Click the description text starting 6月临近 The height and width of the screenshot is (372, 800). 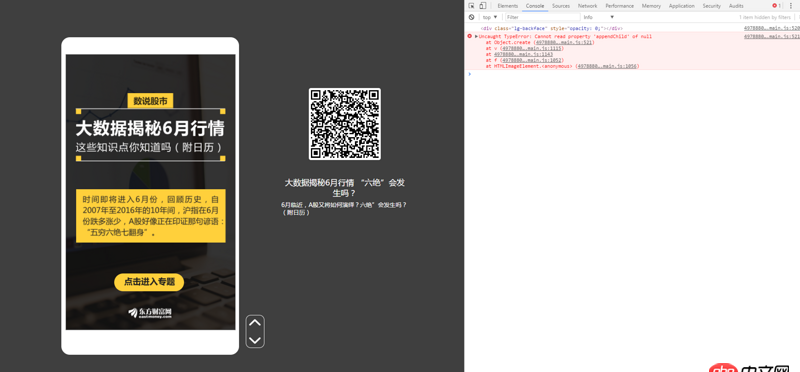point(344,208)
